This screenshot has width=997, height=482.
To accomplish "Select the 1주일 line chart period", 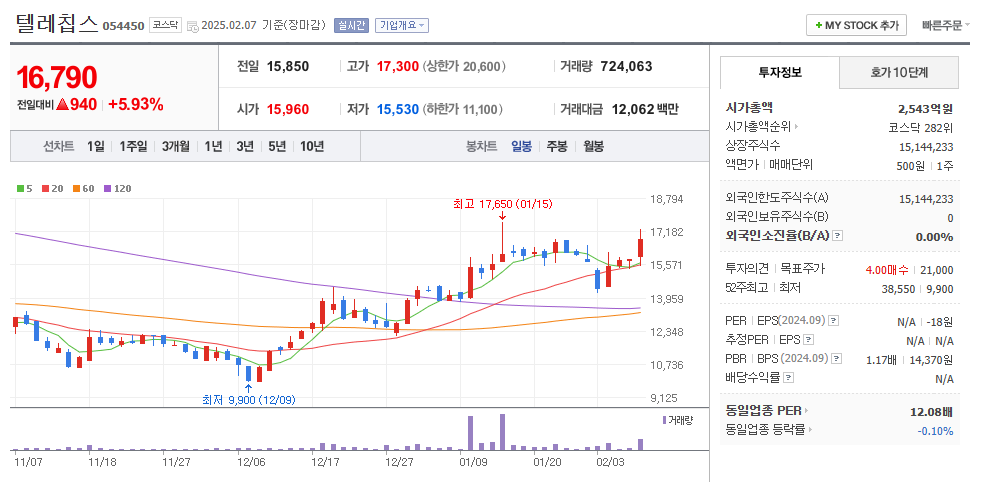I will (133, 146).
